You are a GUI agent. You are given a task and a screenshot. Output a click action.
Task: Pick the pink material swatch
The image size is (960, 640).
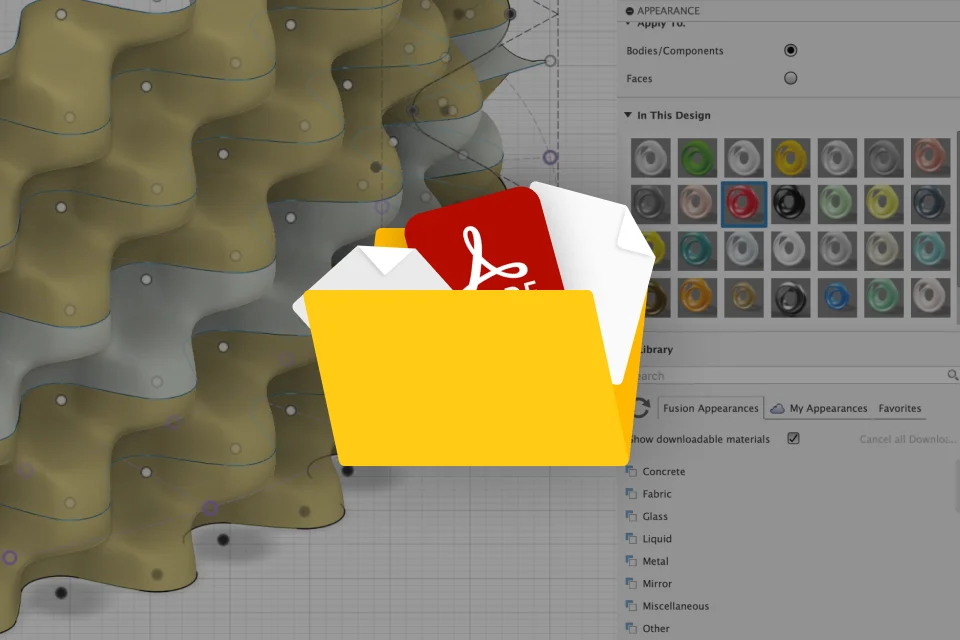pos(697,204)
